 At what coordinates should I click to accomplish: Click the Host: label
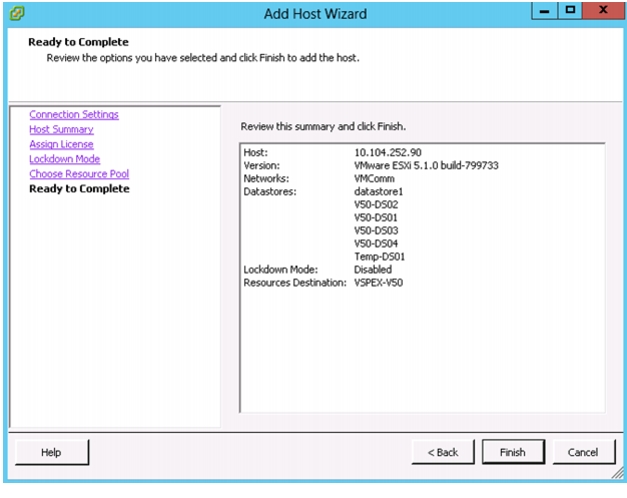256,152
